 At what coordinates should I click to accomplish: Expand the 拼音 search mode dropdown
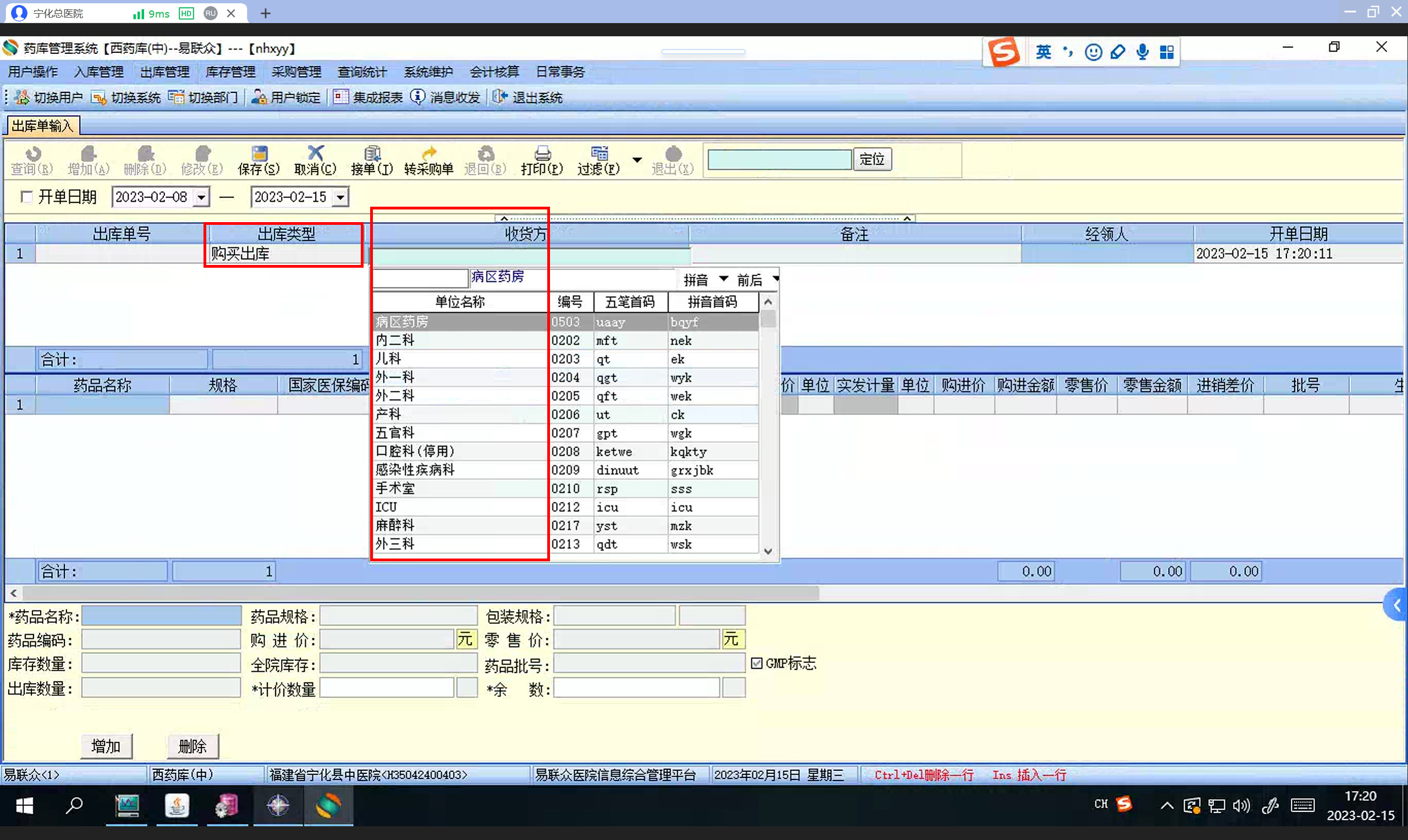pyautogui.click(x=723, y=279)
